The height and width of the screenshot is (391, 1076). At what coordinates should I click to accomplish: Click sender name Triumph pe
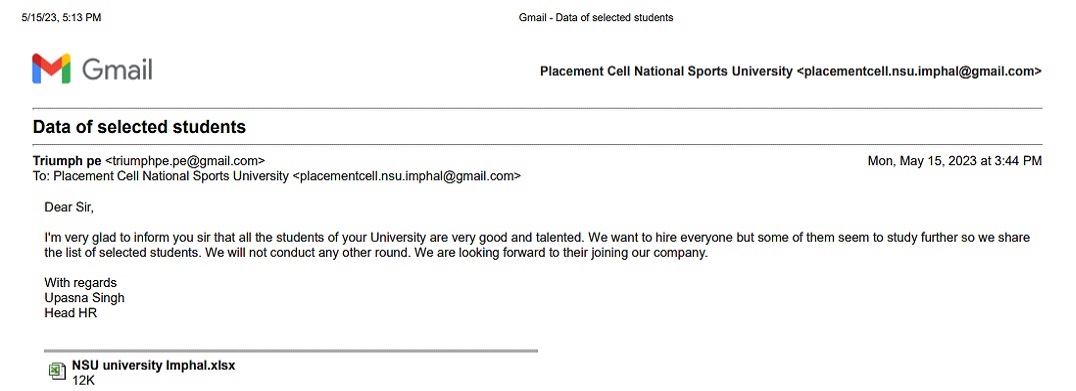tap(67, 161)
